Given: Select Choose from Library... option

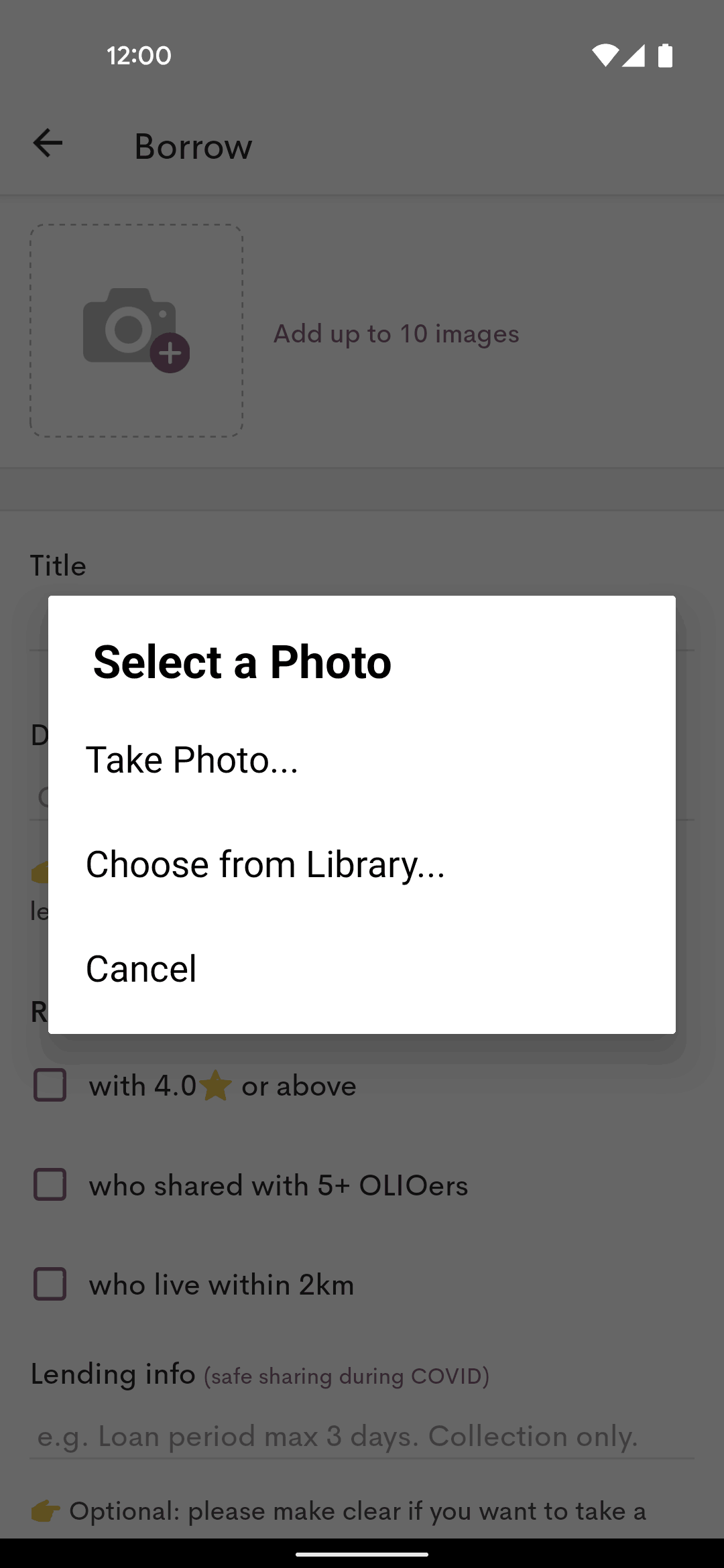Looking at the screenshot, I should [x=362, y=864].
